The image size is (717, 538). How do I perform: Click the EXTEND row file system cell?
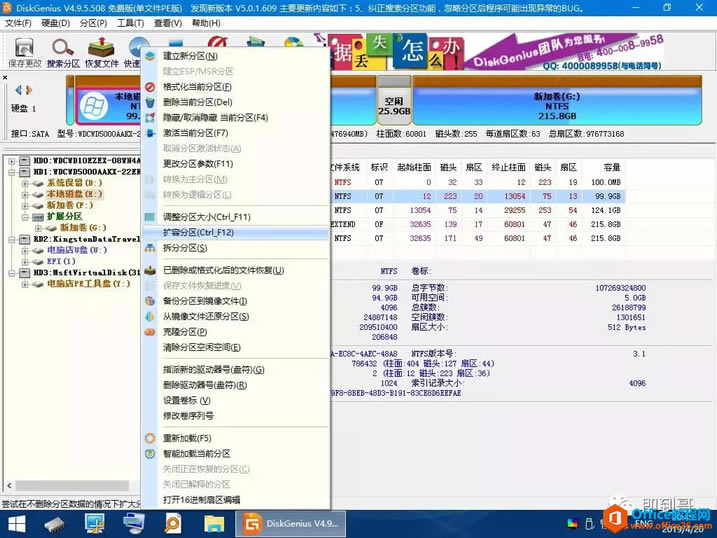pyautogui.click(x=343, y=224)
